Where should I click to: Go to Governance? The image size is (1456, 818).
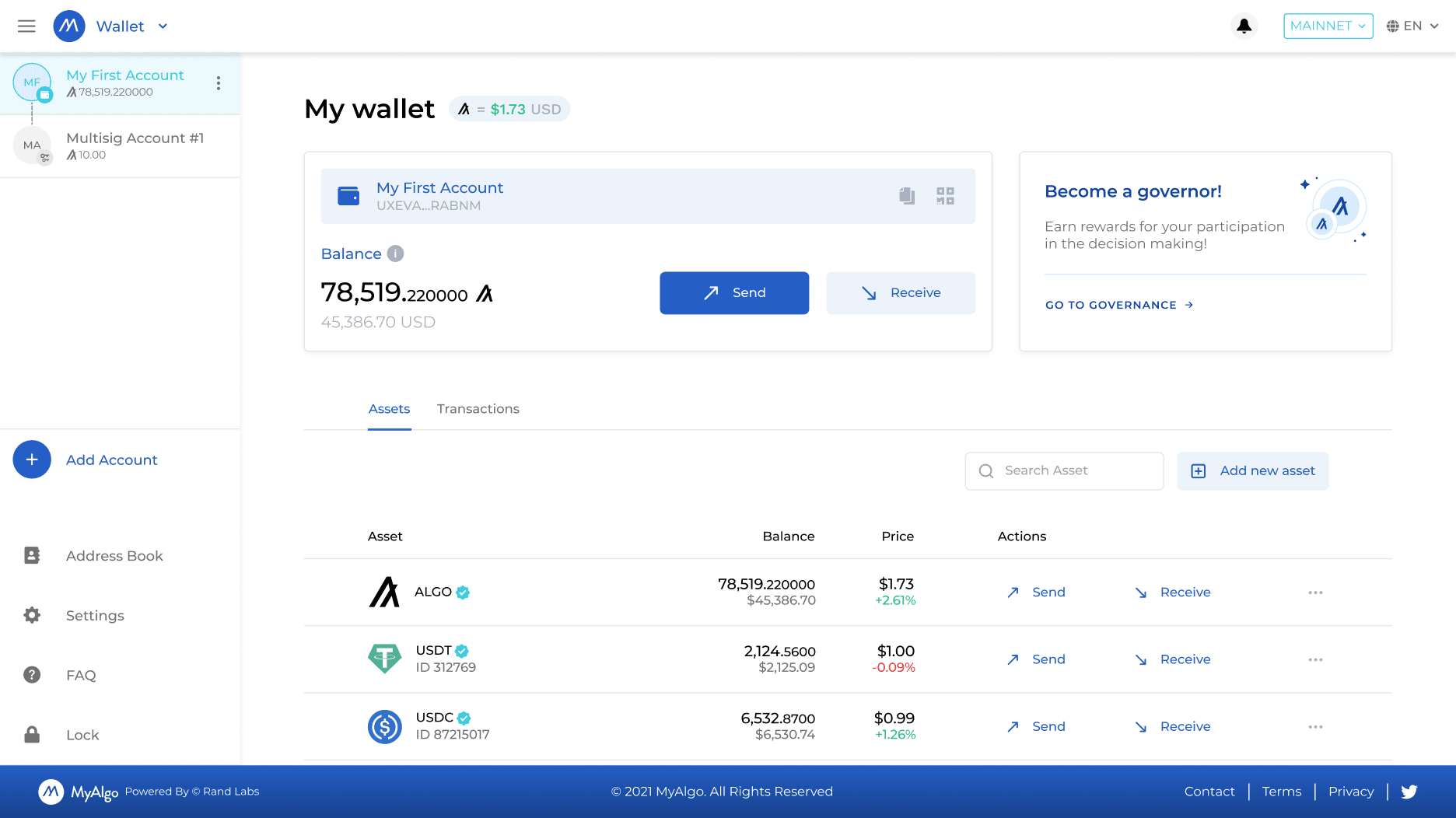tap(1119, 306)
